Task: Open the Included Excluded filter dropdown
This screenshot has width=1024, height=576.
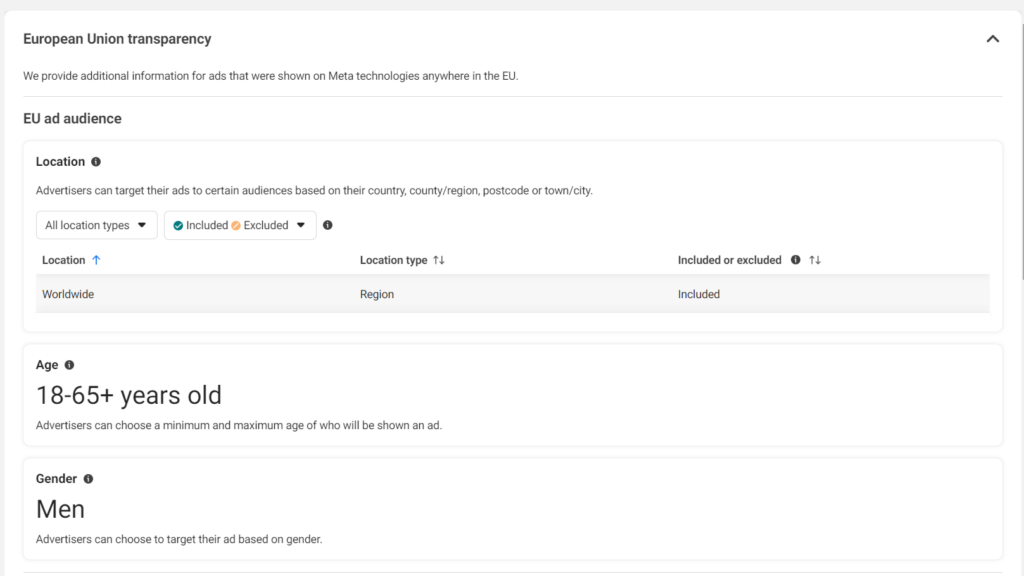Action: (240, 225)
